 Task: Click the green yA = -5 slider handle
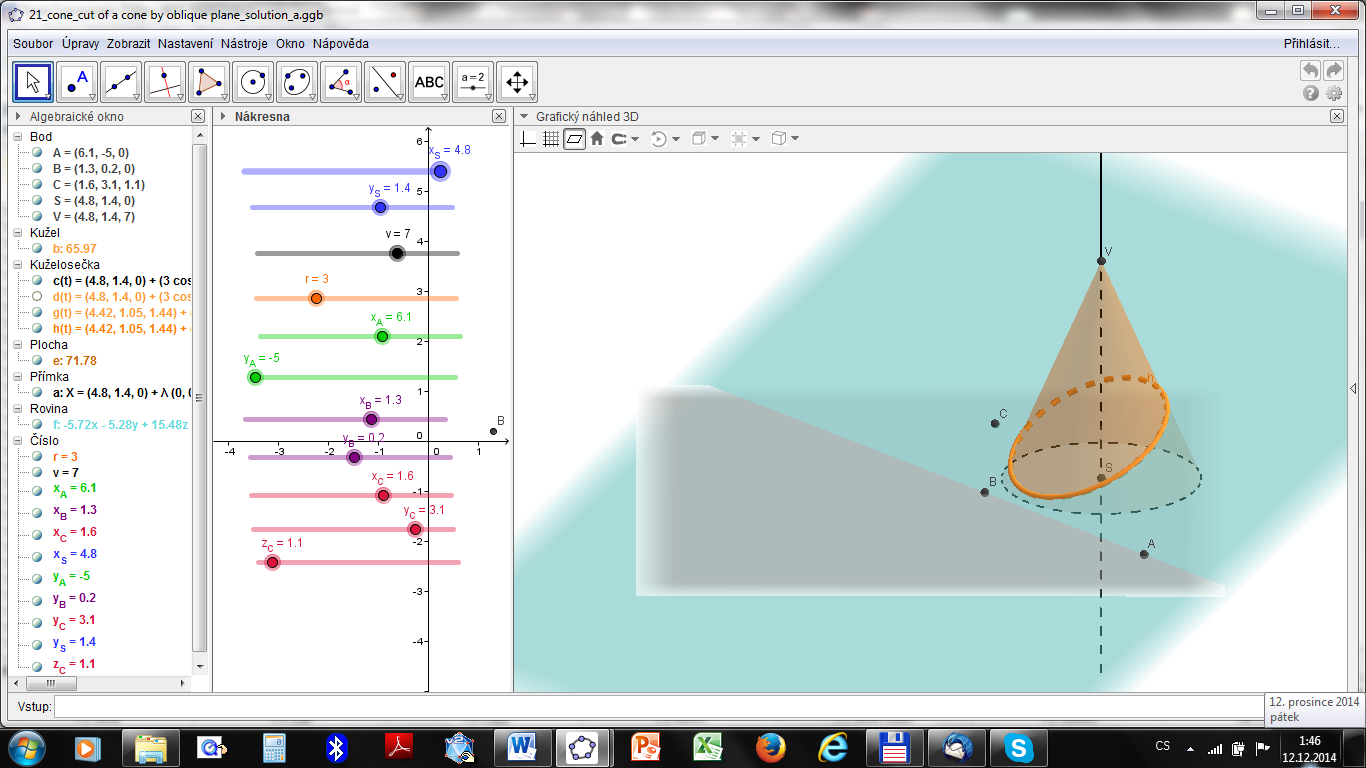(x=255, y=377)
